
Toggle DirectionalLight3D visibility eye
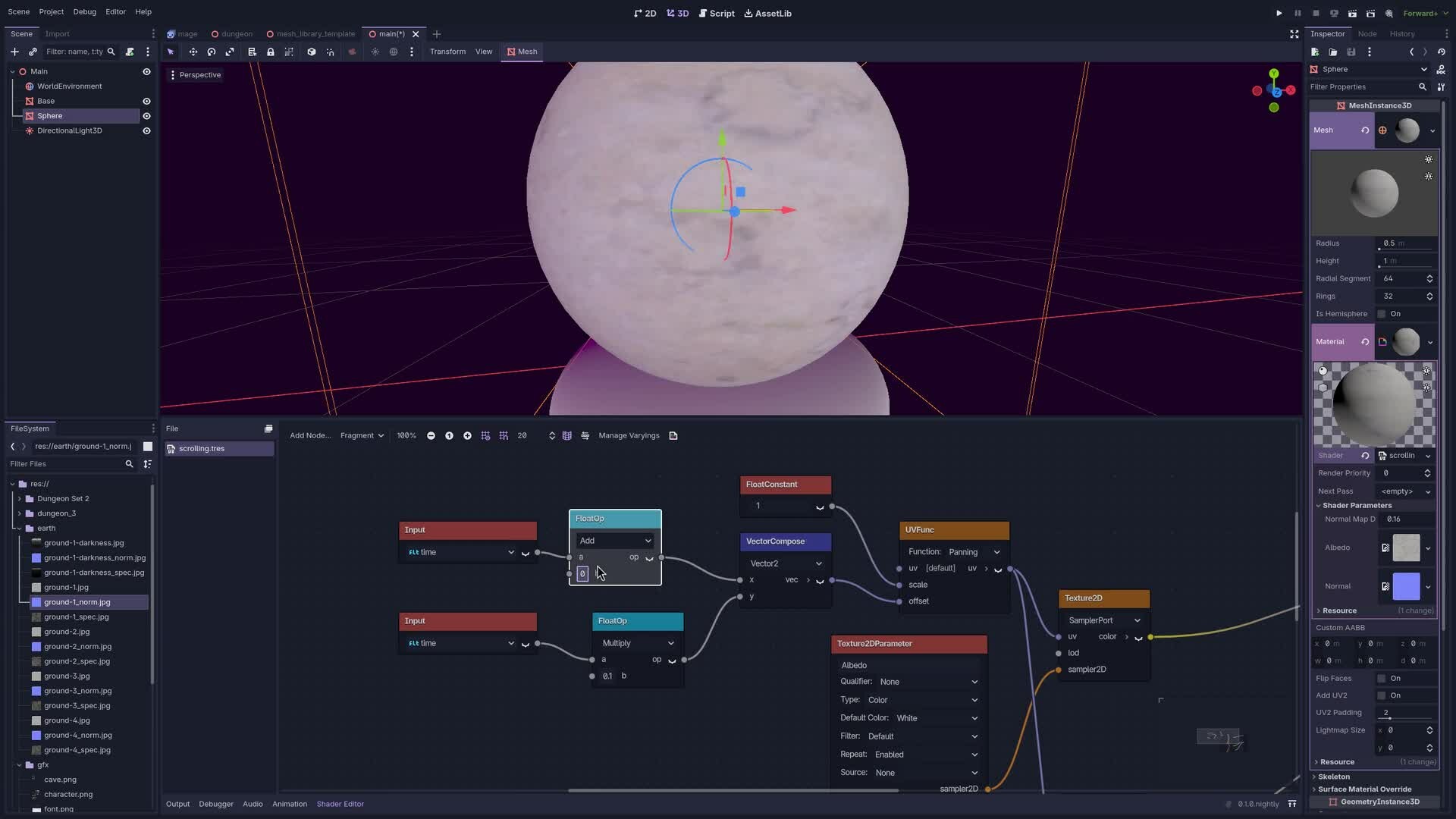pyautogui.click(x=146, y=130)
